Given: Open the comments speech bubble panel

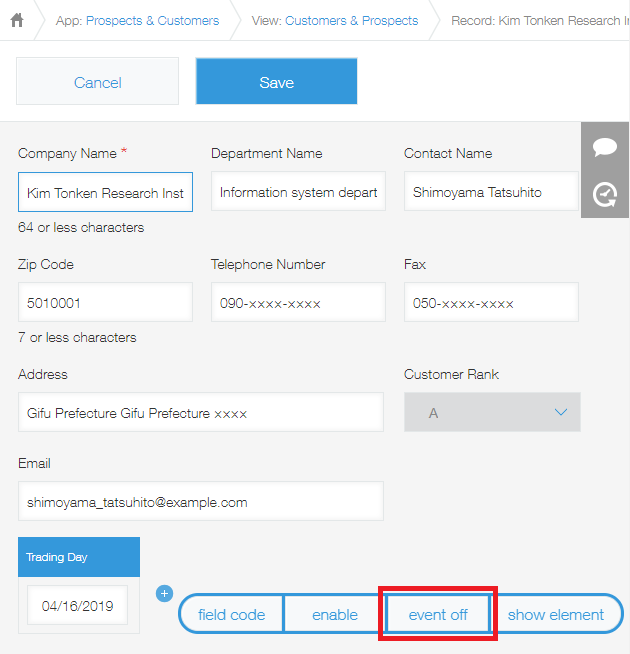Looking at the screenshot, I should pos(605,147).
